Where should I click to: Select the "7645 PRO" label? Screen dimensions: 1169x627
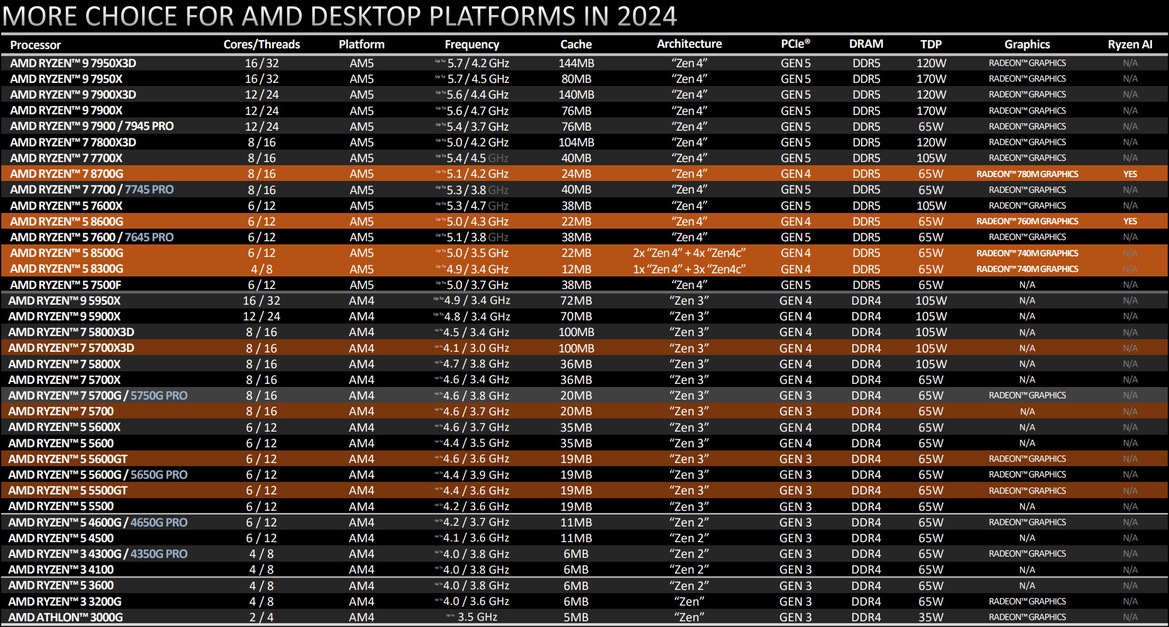[149, 237]
